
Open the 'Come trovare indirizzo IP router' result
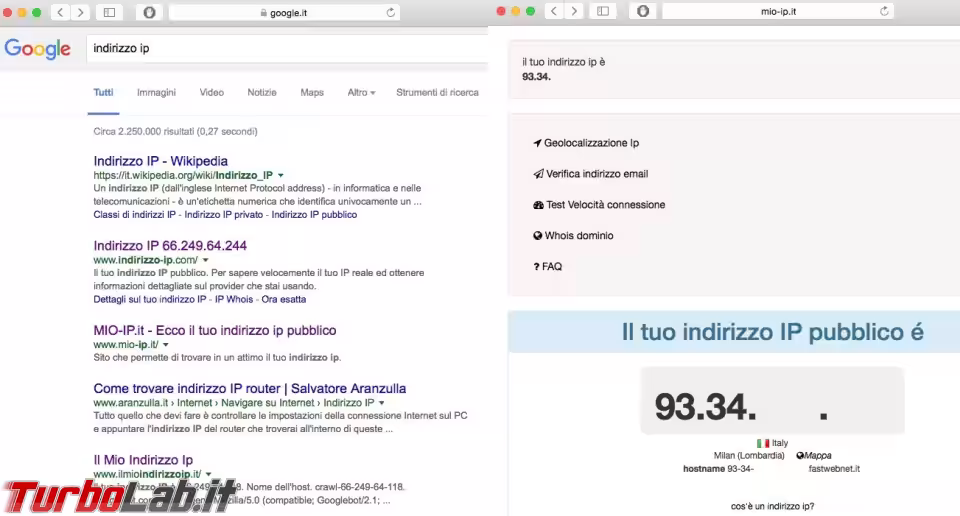coord(250,389)
